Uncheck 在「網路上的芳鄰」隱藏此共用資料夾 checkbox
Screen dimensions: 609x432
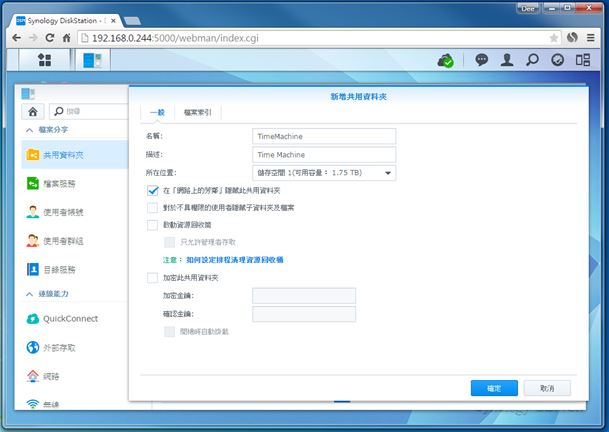(152, 190)
